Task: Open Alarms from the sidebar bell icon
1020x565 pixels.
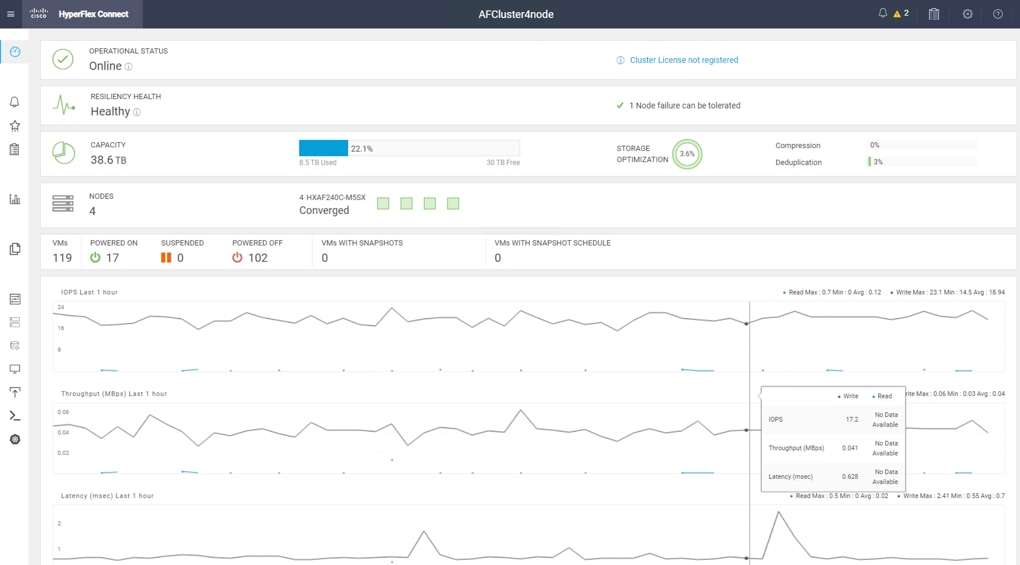Action: pyautogui.click(x=14, y=102)
